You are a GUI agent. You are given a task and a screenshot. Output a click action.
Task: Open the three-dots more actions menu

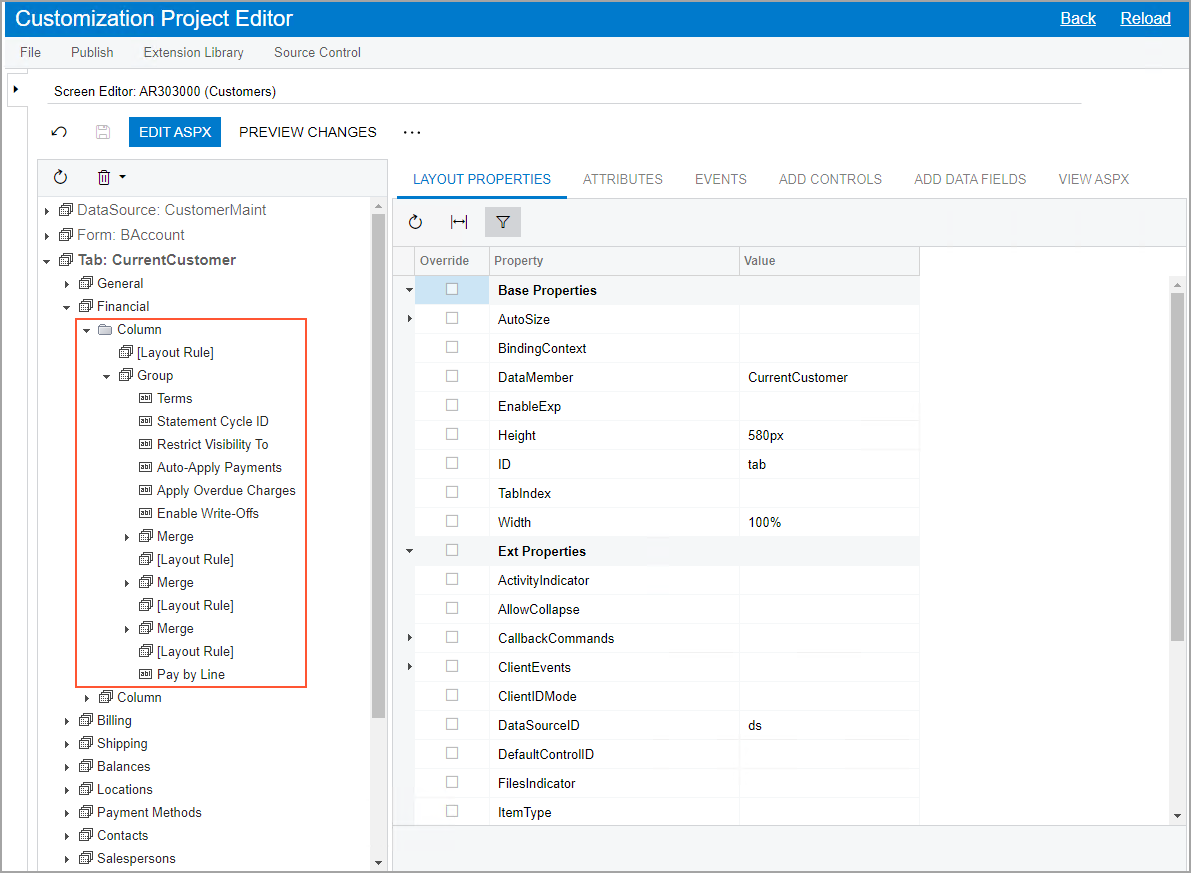click(x=412, y=132)
